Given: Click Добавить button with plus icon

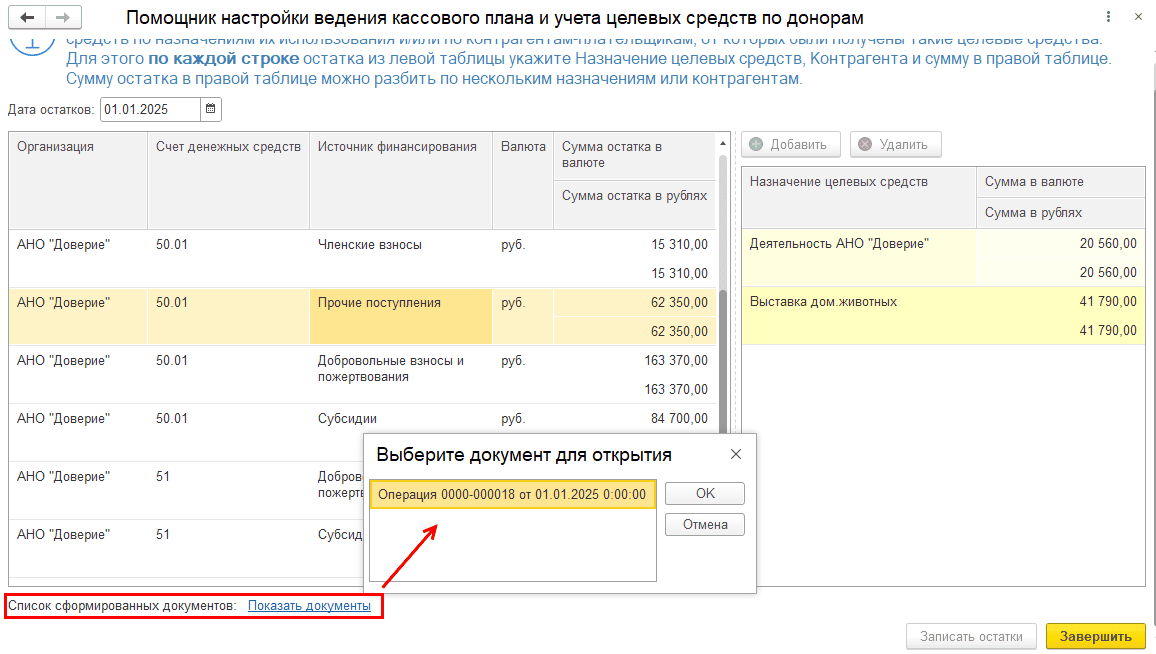Looking at the screenshot, I should click(x=788, y=145).
